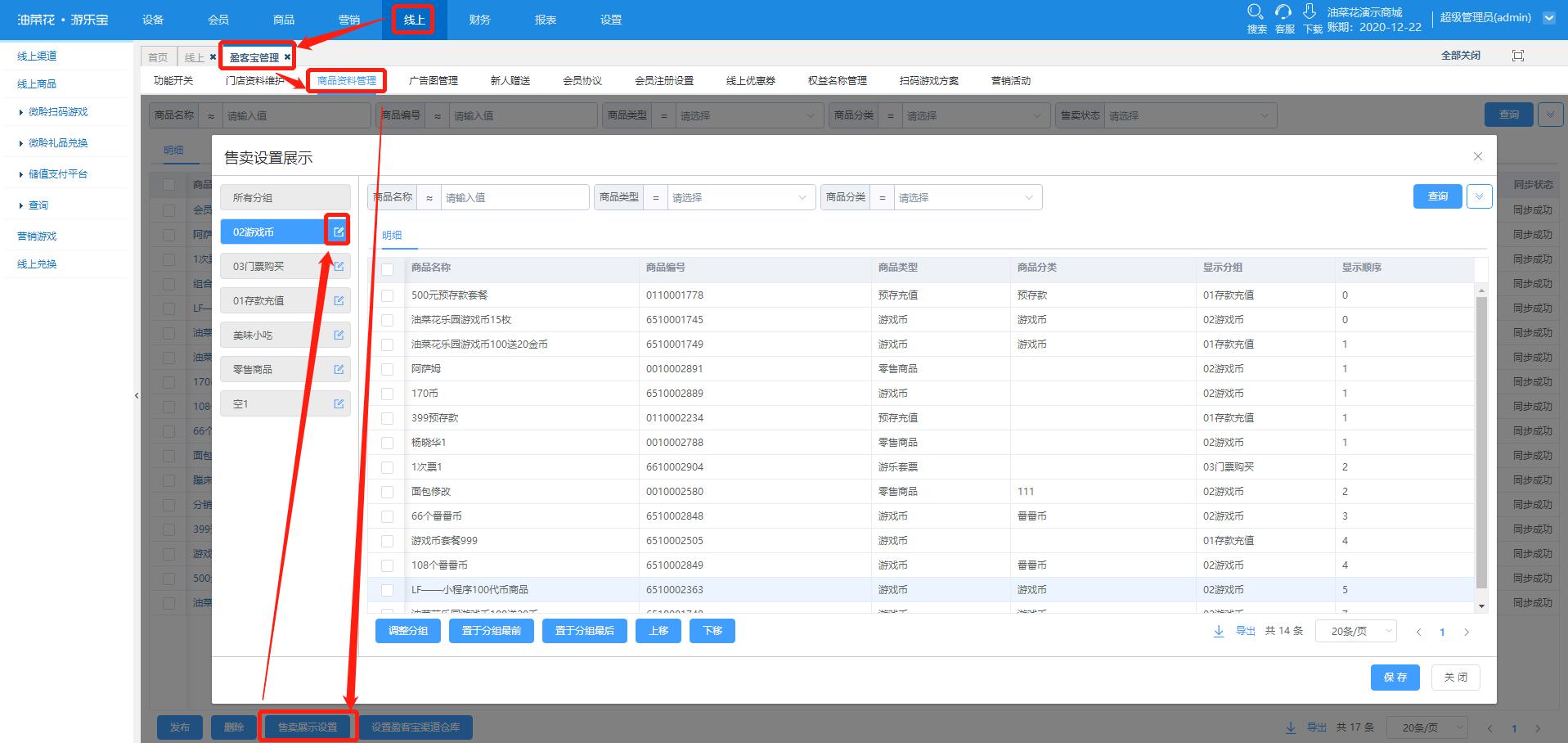Go to next page in dialog pagination
Image resolution: width=1568 pixels, height=743 pixels.
tap(1467, 632)
